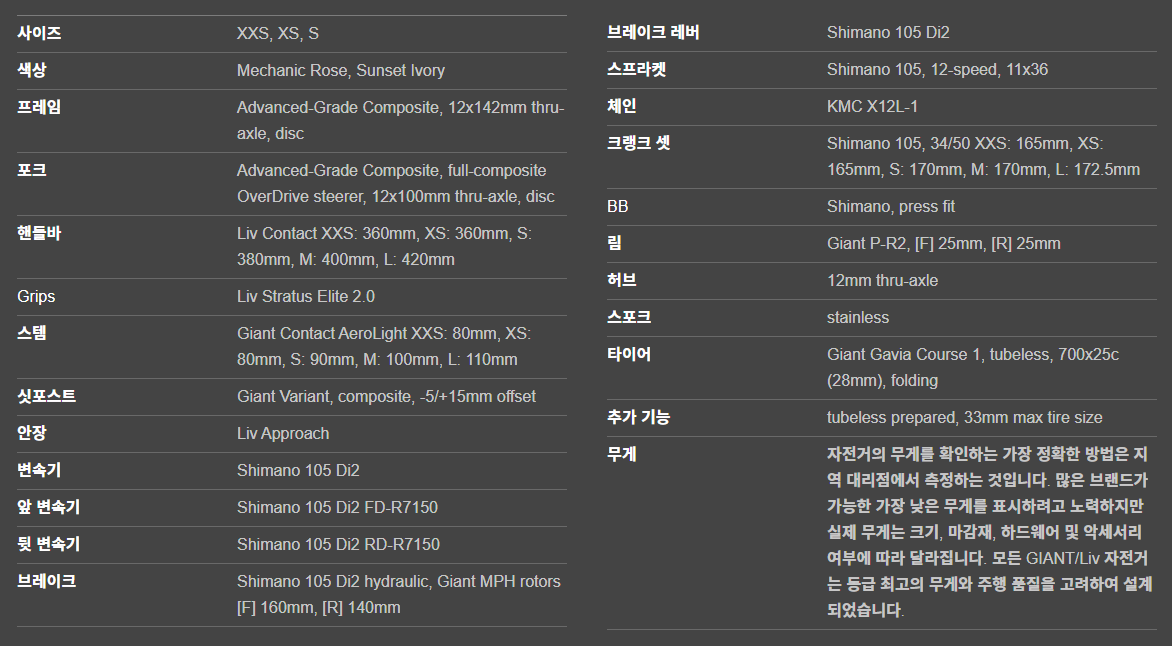Click 'Shimano 105 Di2' value beside 브레이크 레버
Image resolution: width=1172 pixels, height=646 pixels.
coord(888,32)
